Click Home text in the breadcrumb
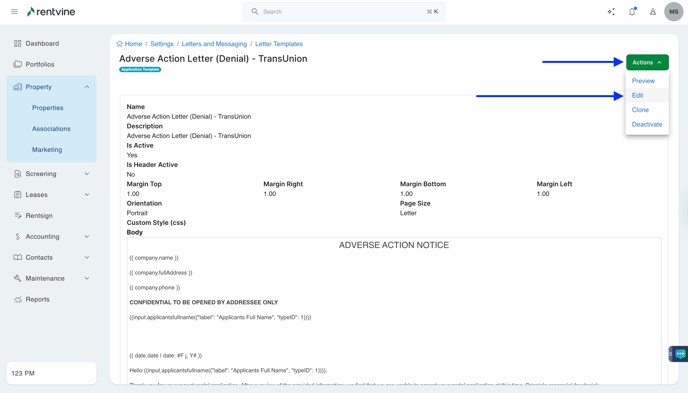The width and height of the screenshot is (688, 393). click(x=133, y=44)
